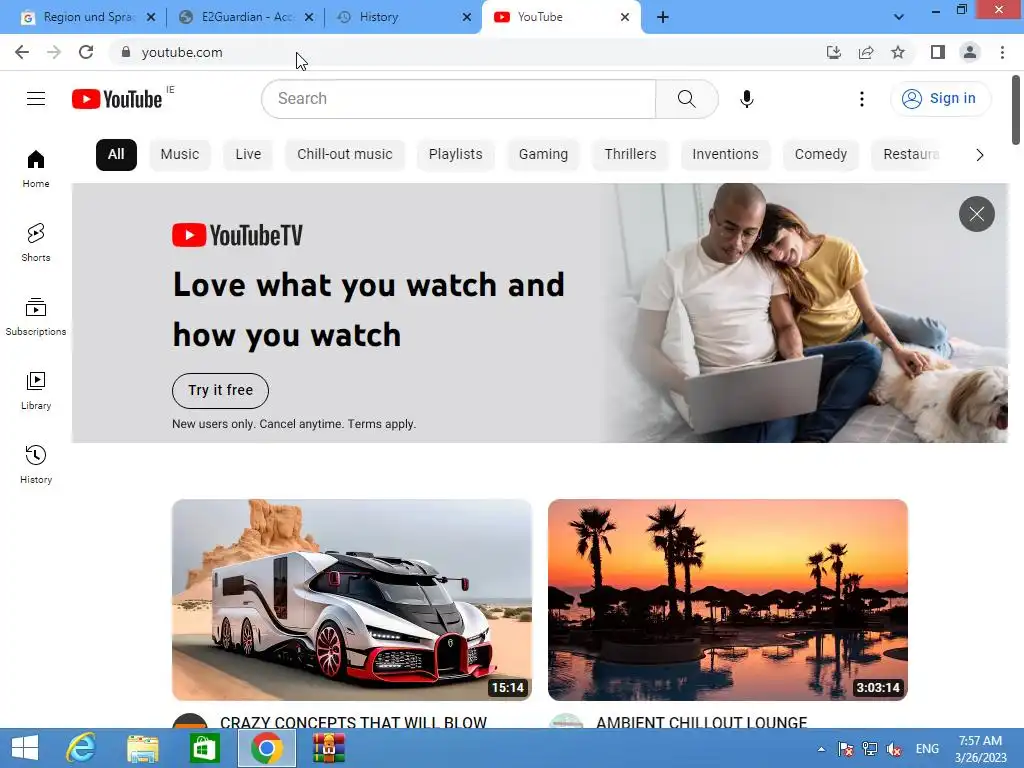
Task: Open File Explorer from taskbar
Action: pyautogui.click(x=143, y=748)
